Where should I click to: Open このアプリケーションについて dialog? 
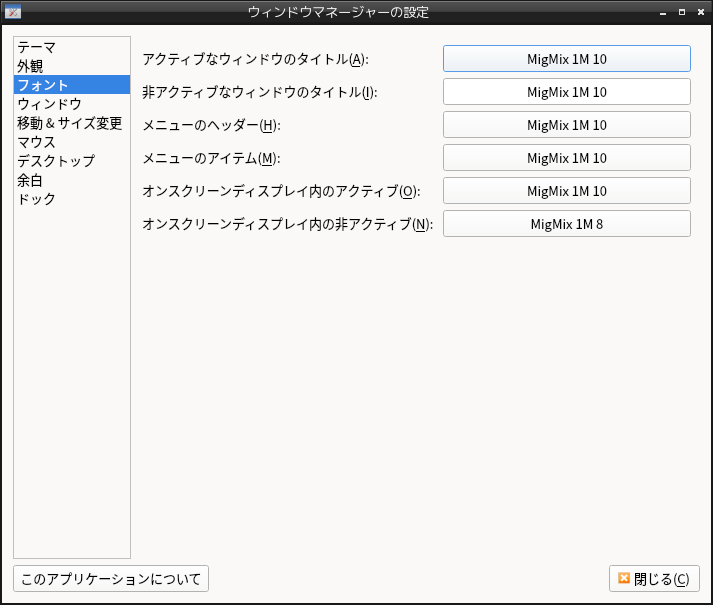pos(111,579)
